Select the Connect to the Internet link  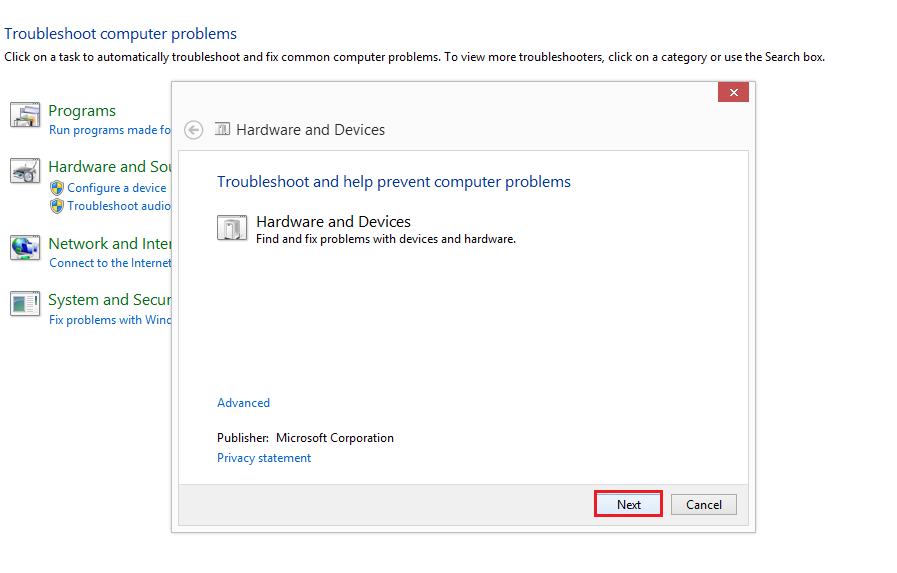point(110,263)
